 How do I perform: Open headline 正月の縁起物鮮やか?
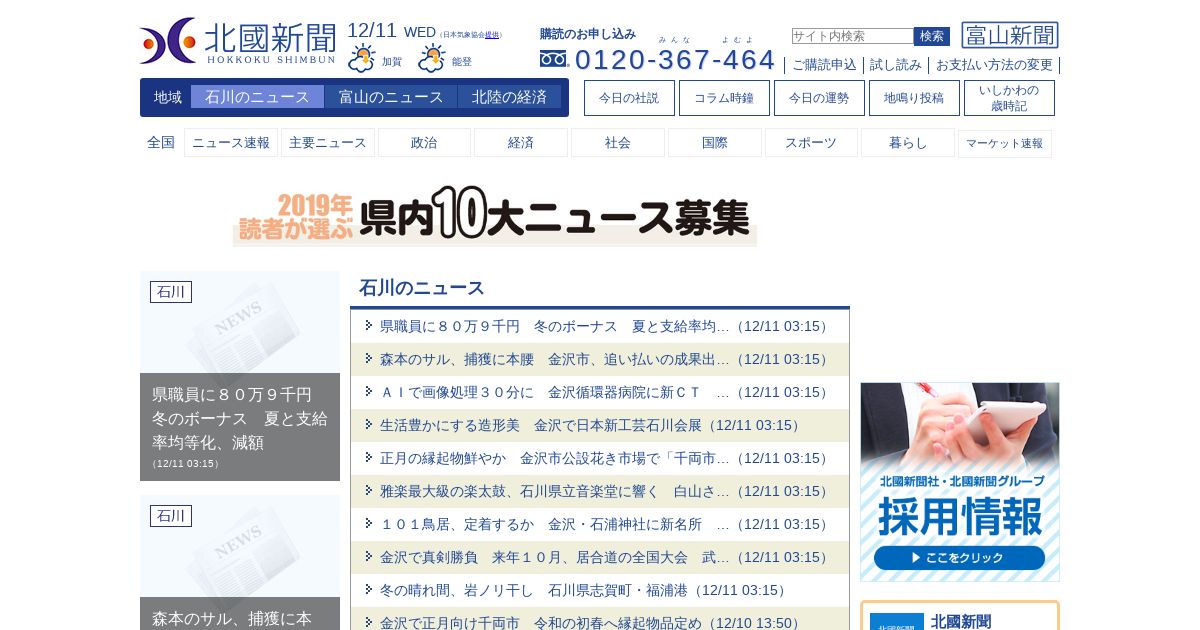(605, 458)
